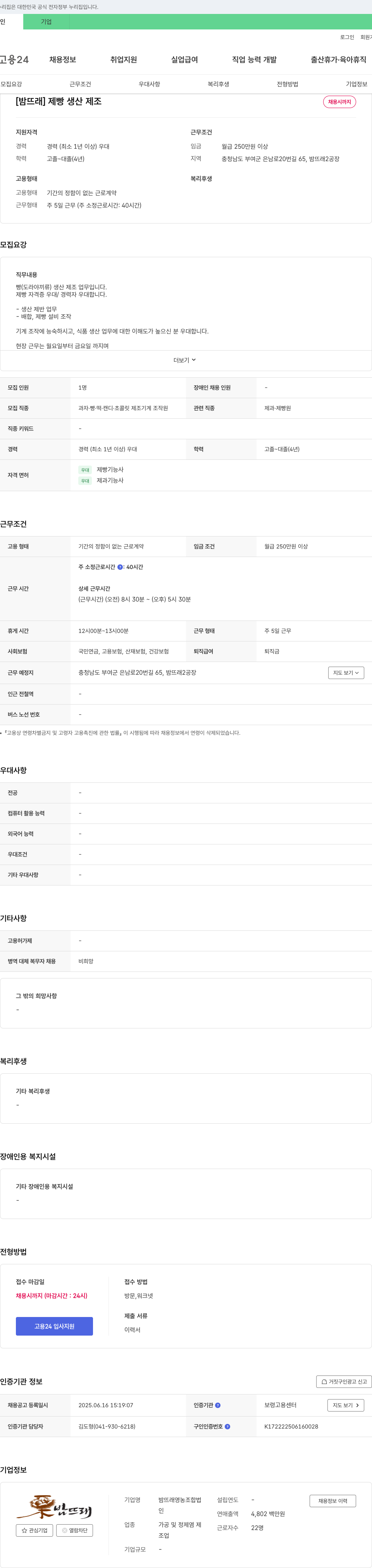The image size is (372, 1568).
Task: Click related job 제과·제빵원
Action: [x=277, y=408]
